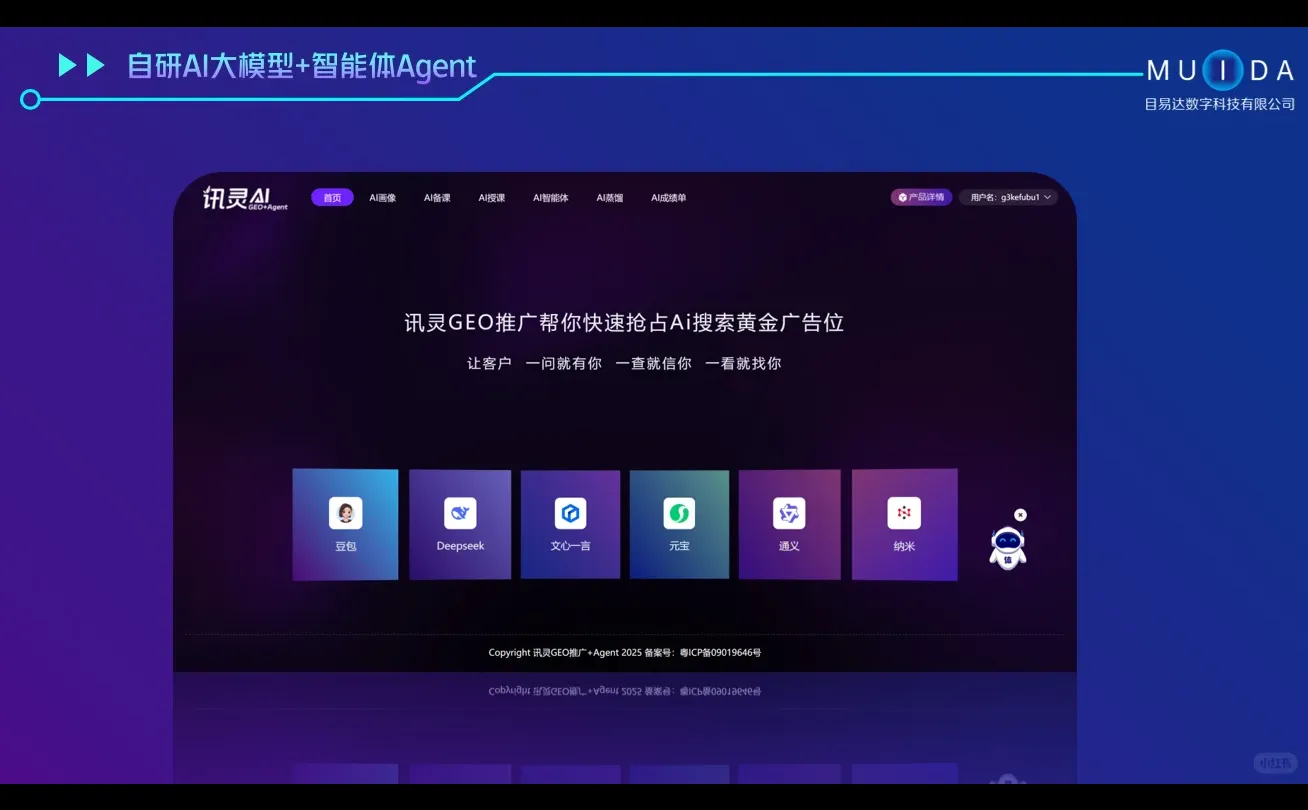Select the 豆包 avatar thumbnail

click(x=345, y=513)
